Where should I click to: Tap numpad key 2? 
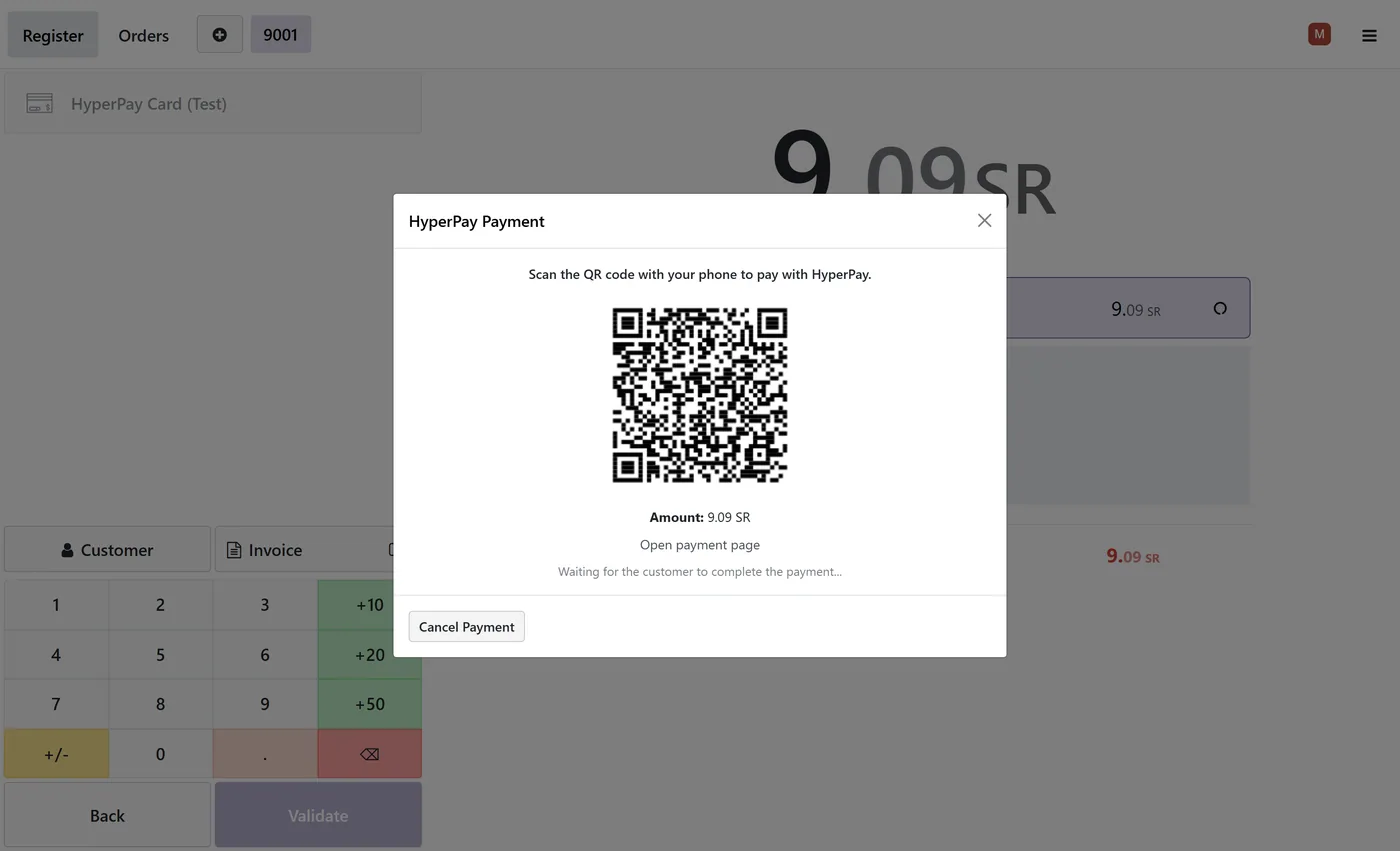[160, 604]
